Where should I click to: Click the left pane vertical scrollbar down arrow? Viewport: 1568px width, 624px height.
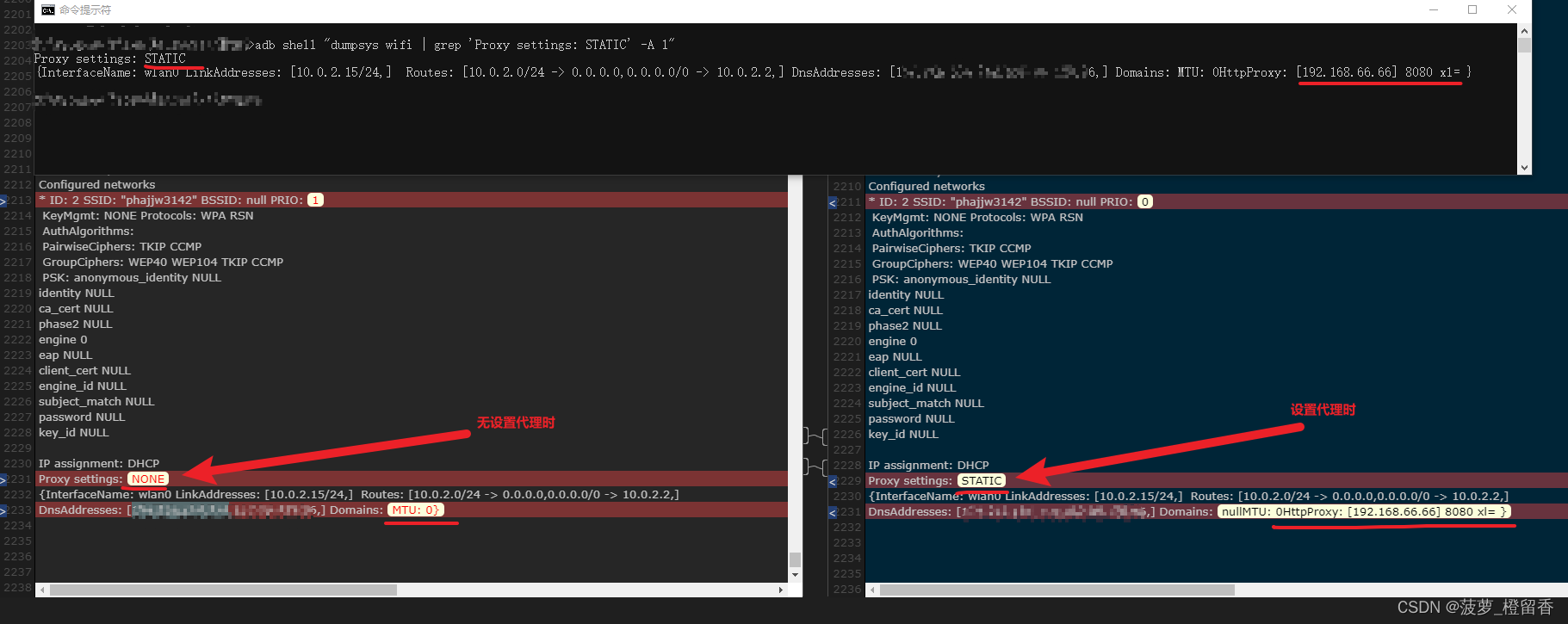pyautogui.click(x=795, y=574)
